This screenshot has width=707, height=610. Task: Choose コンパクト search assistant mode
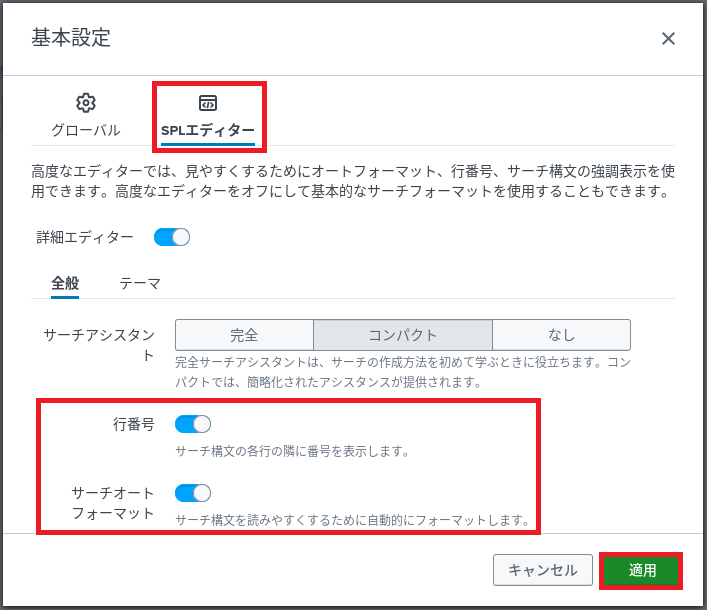pos(402,335)
